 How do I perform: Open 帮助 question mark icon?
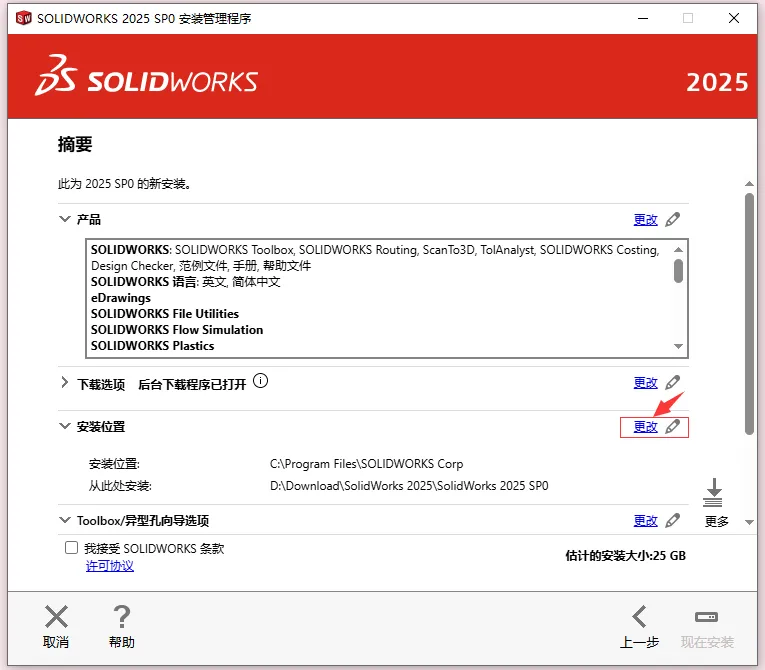(122, 616)
